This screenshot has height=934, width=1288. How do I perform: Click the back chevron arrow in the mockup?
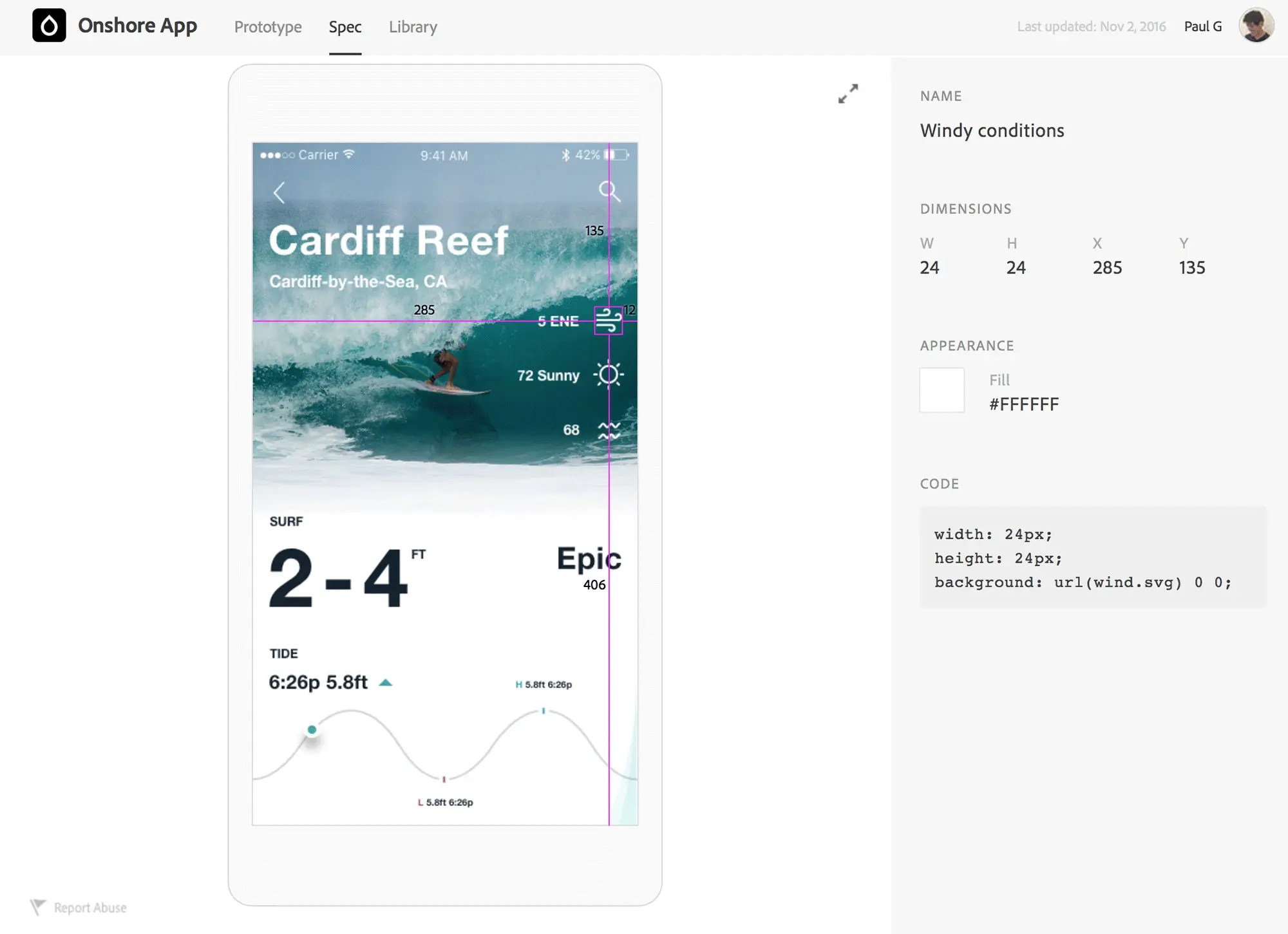click(279, 192)
